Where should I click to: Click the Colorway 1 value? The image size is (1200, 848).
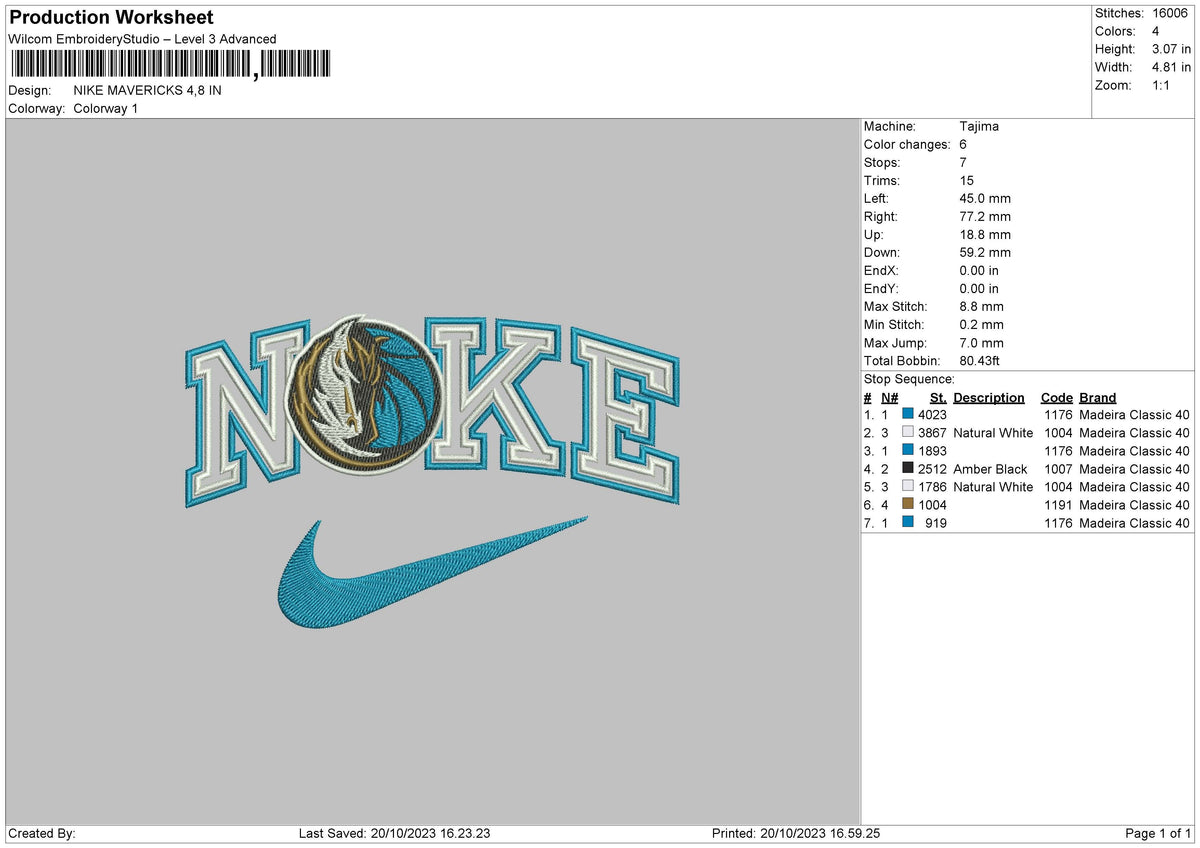(x=106, y=108)
